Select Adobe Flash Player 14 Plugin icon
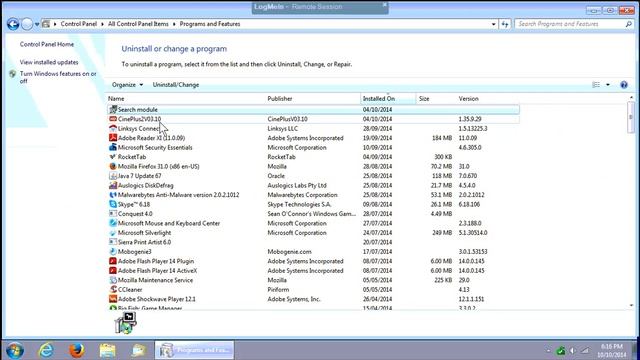This screenshot has height=360, width=640. tap(113, 261)
